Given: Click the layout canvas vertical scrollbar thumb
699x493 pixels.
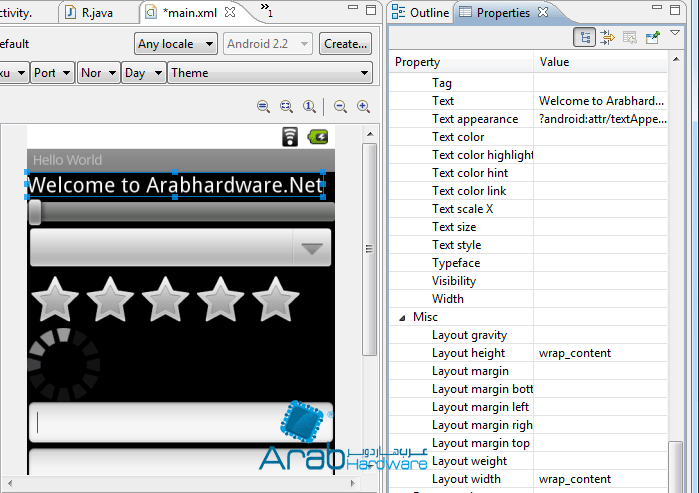Looking at the screenshot, I should click(x=369, y=249).
